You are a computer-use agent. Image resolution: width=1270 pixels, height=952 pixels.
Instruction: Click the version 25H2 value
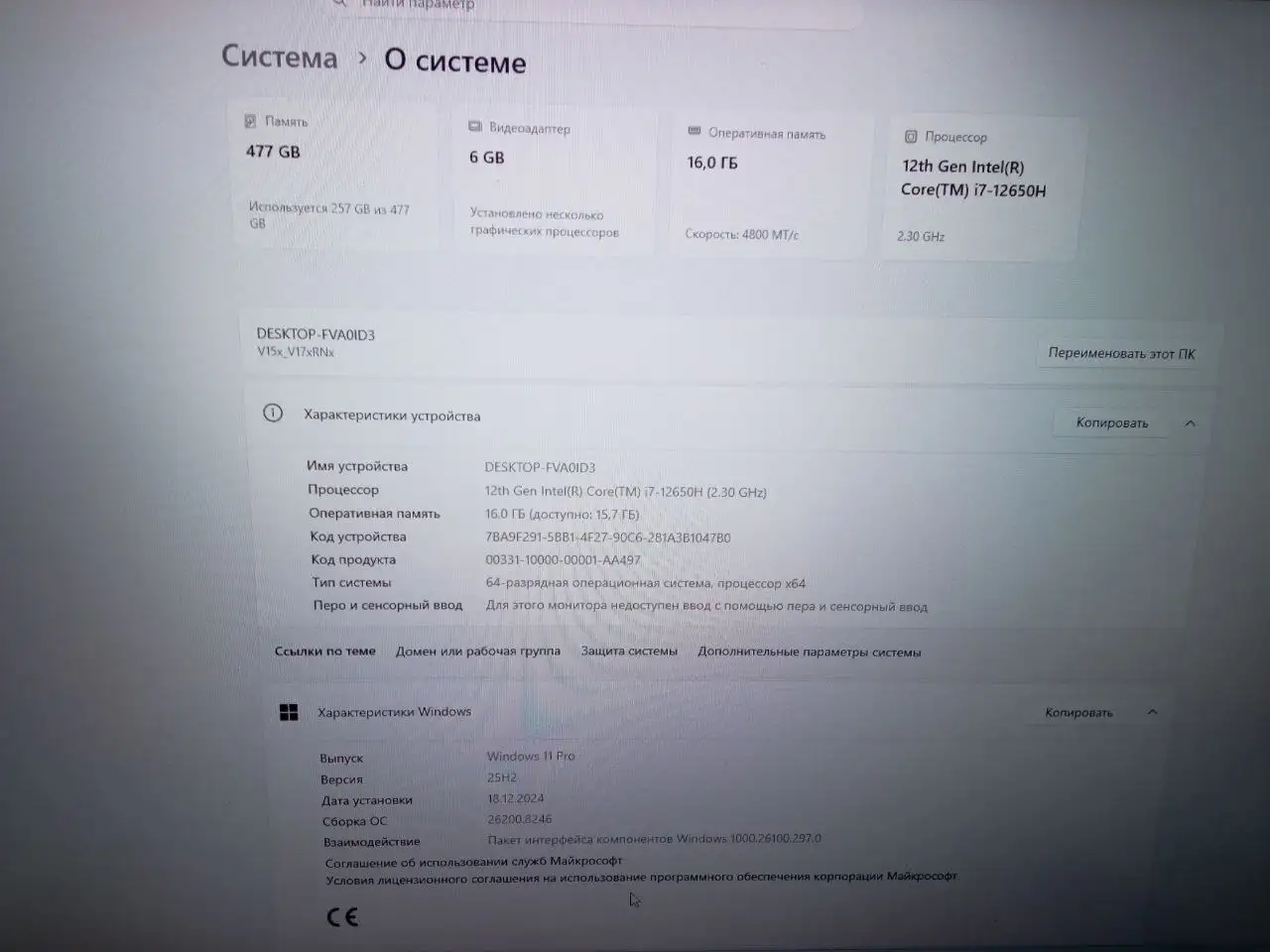[x=502, y=777]
